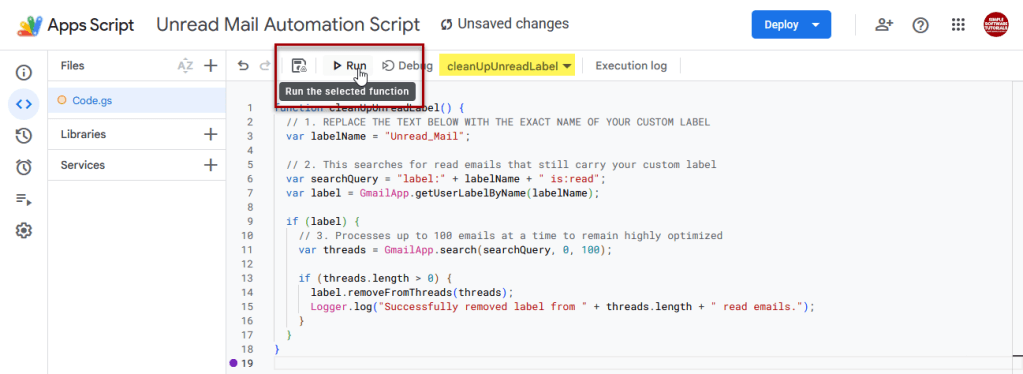Click the Debug button
1023x374 pixels.
(406, 65)
